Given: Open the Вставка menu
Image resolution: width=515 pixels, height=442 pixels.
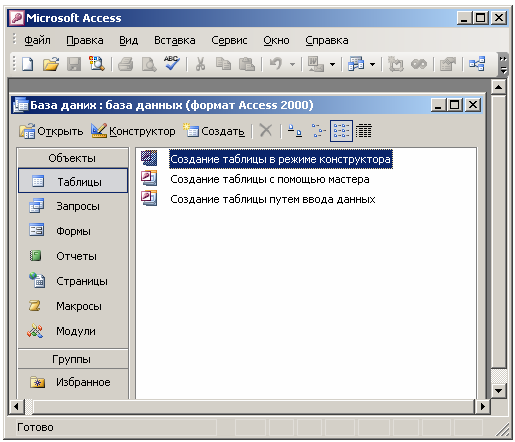Looking at the screenshot, I should (175, 40).
